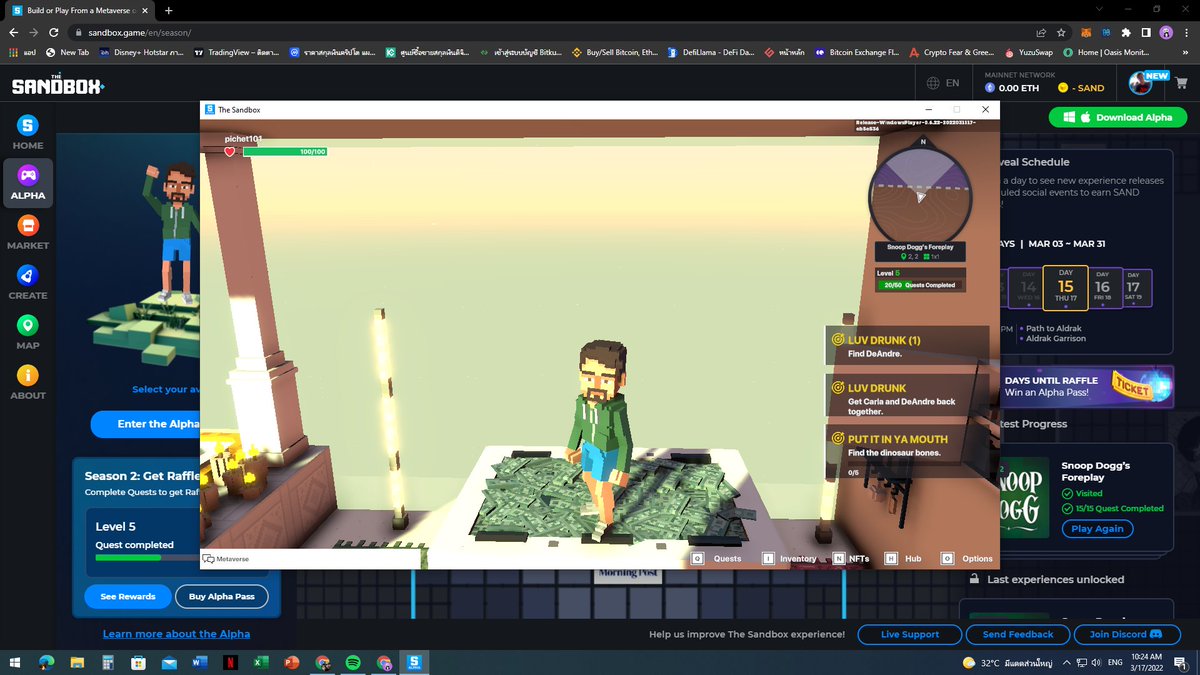
Task: Click the Level 5 quest progress bar
Action: click(x=148, y=558)
